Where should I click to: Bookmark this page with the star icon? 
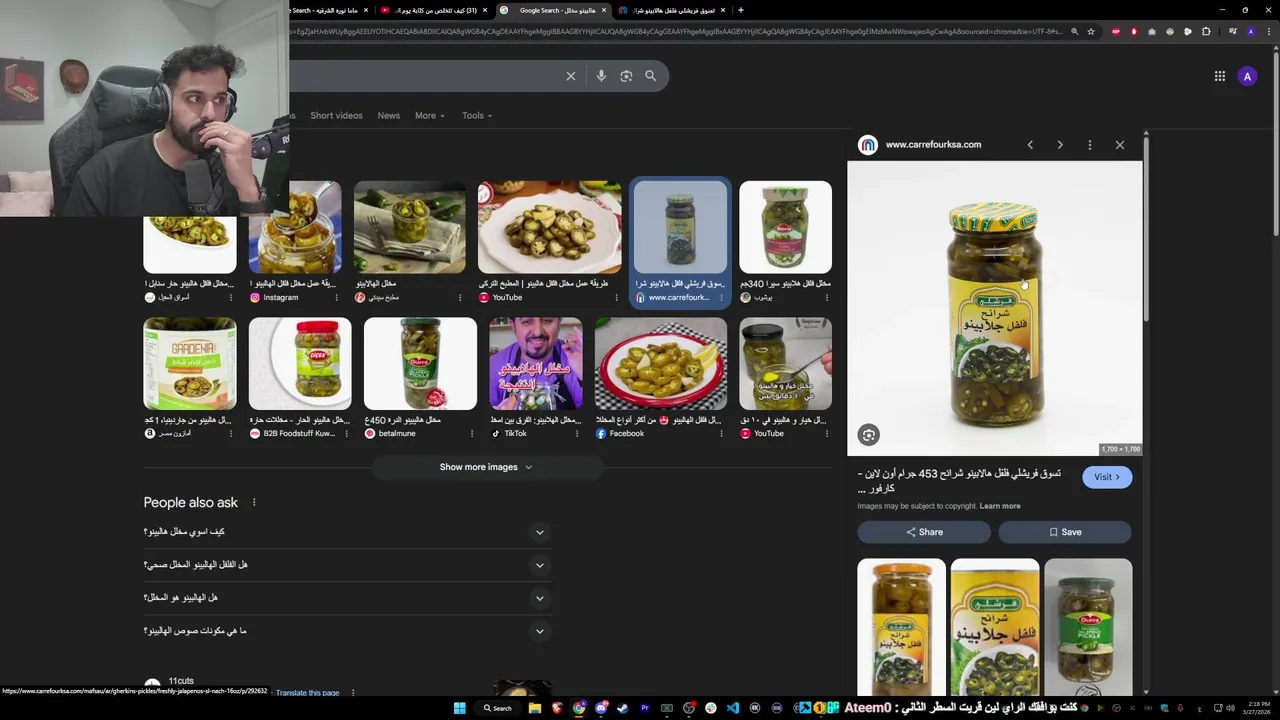1091,31
